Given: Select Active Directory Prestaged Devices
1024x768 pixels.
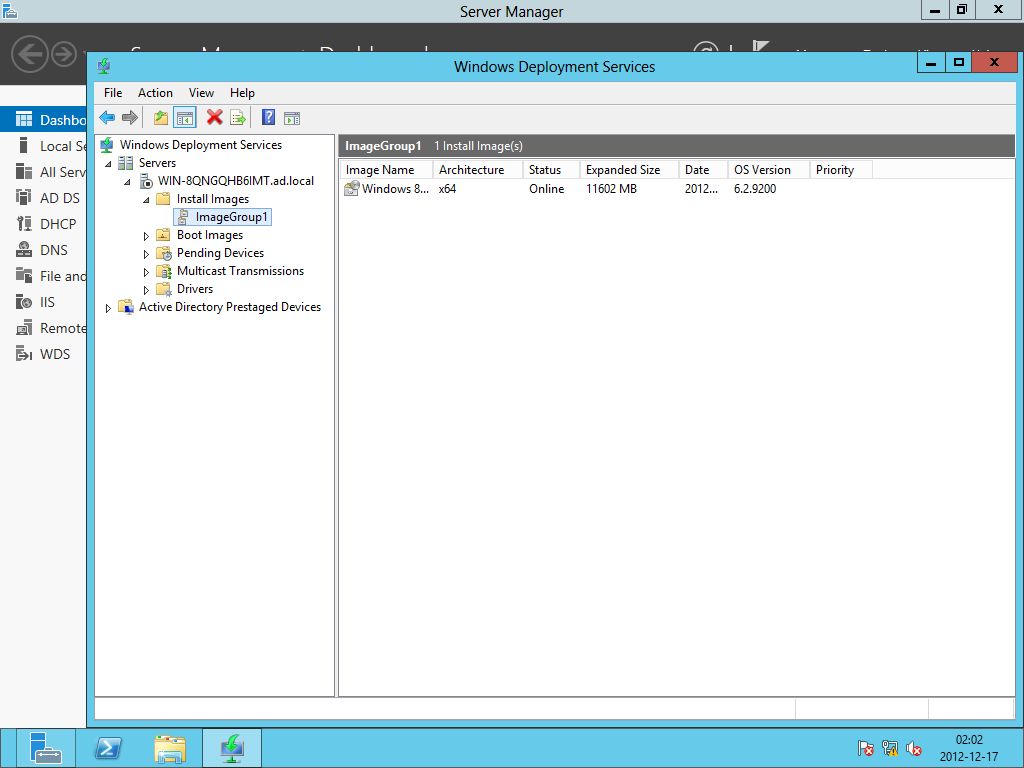Looking at the screenshot, I should tap(230, 306).
